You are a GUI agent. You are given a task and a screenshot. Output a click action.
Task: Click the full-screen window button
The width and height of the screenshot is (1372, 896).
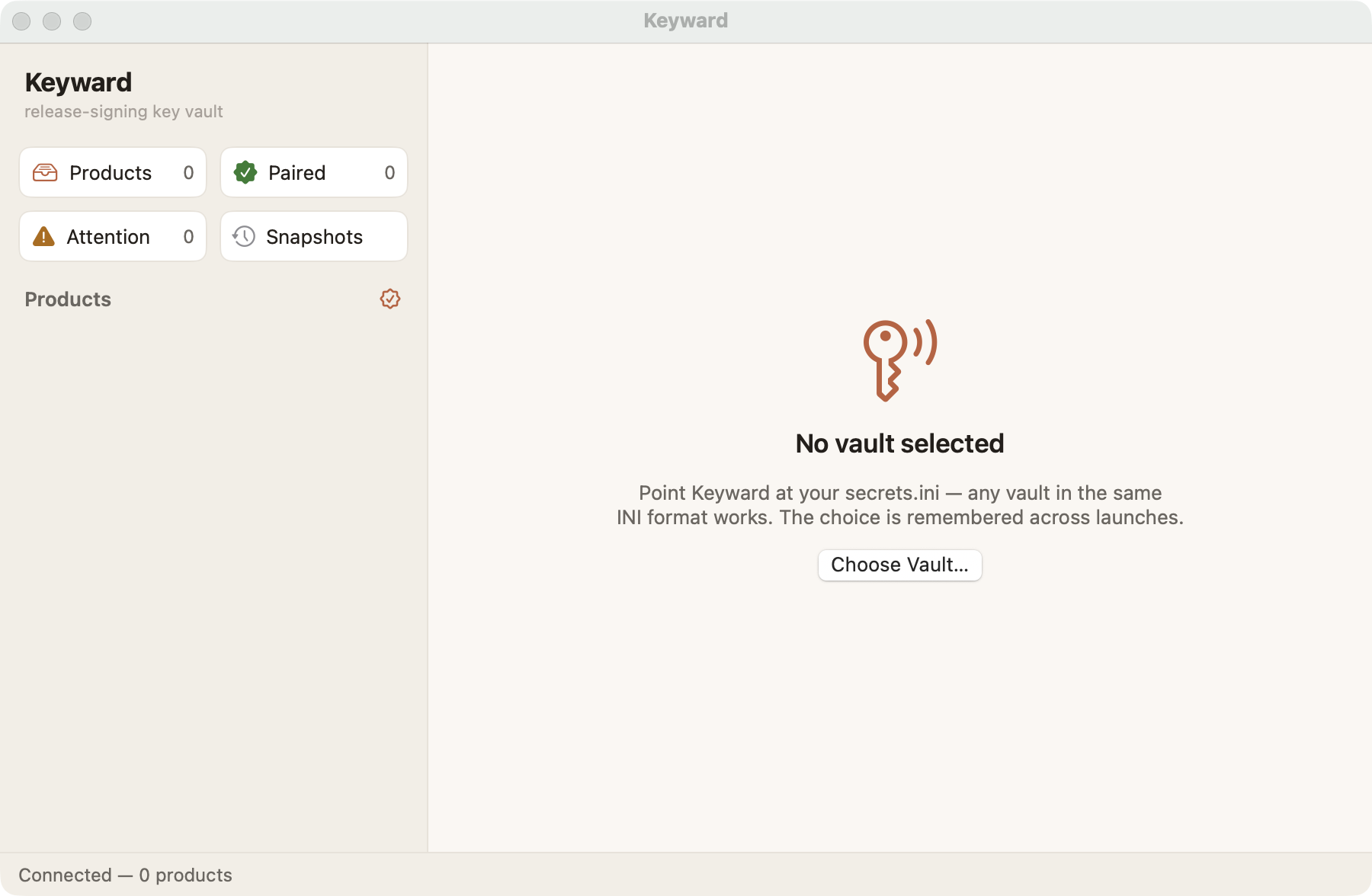pyautogui.click(x=82, y=21)
